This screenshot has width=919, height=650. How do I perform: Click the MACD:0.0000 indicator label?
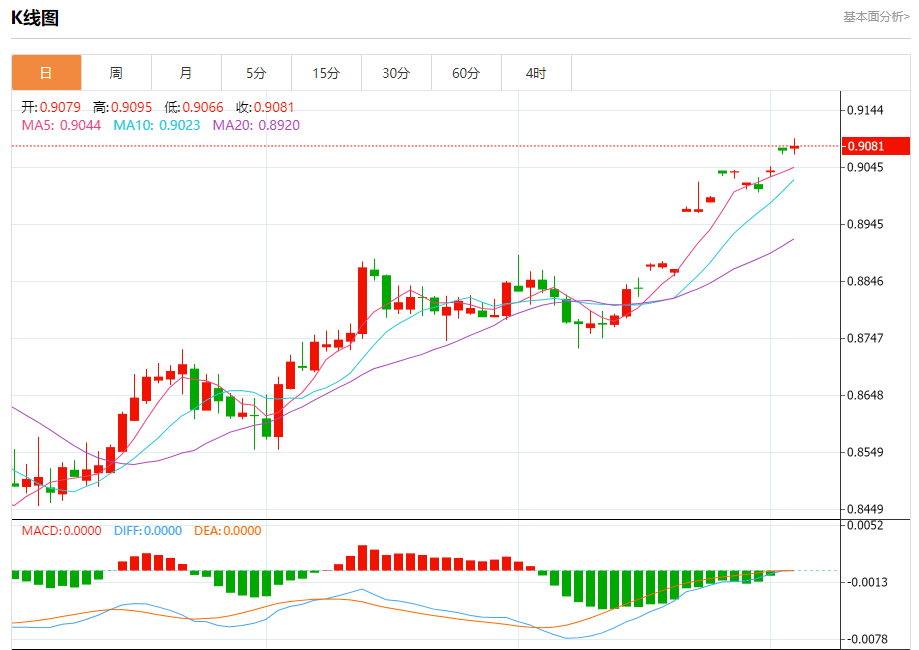62,531
